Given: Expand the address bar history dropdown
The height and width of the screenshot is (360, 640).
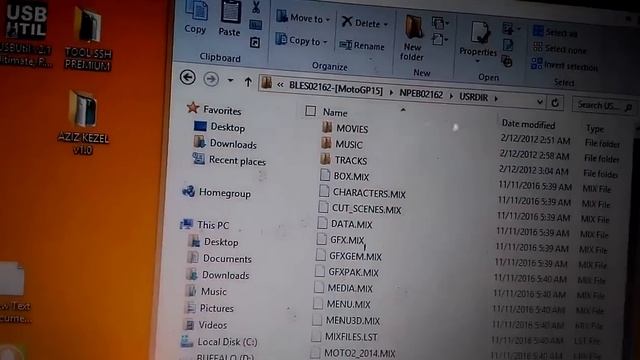Looking at the screenshot, I should (x=540, y=102).
